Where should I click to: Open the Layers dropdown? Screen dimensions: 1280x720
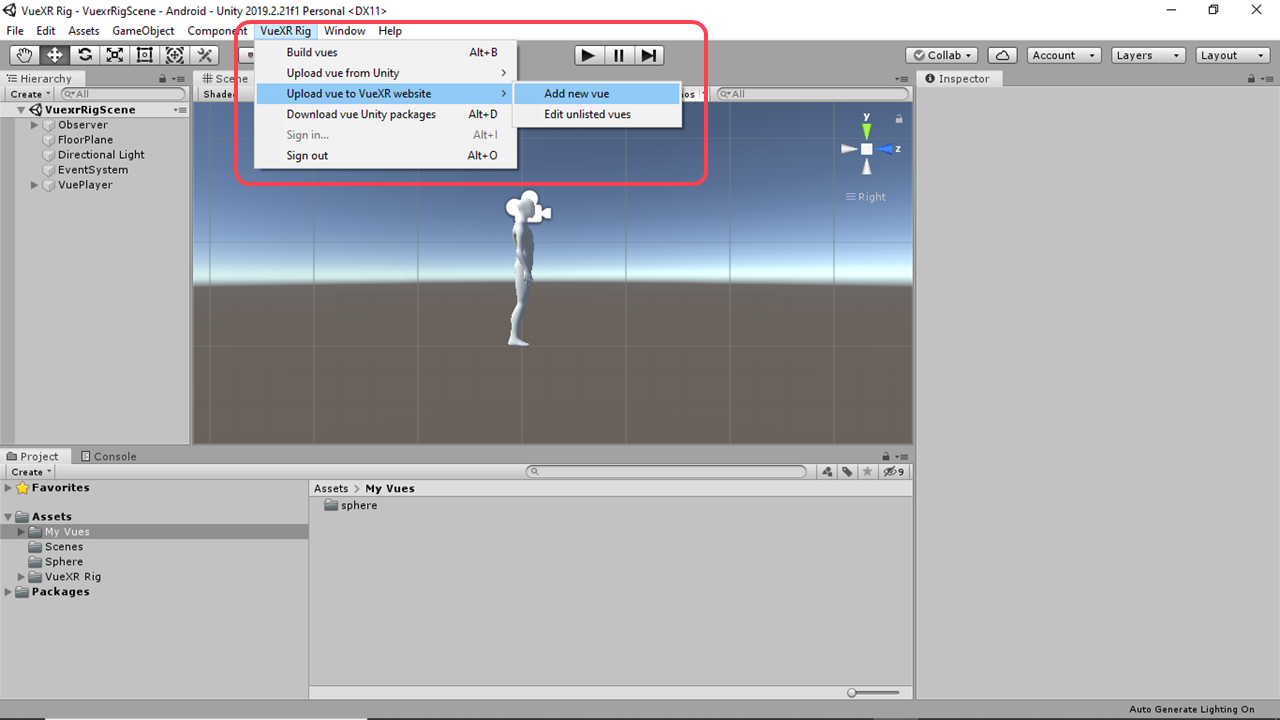point(1148,56)
